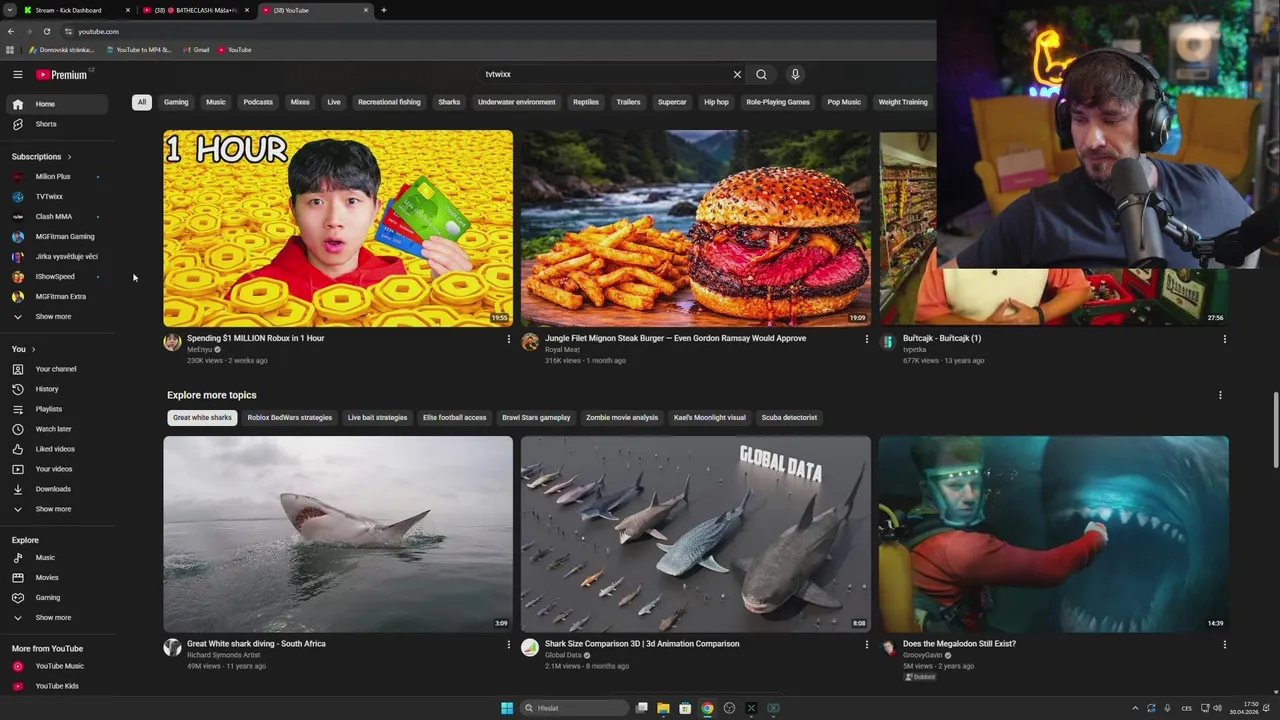This screenshot has height=720, width=1280.
Task: Open Downloads in the sidebar
Action: (x=57, y=489)
